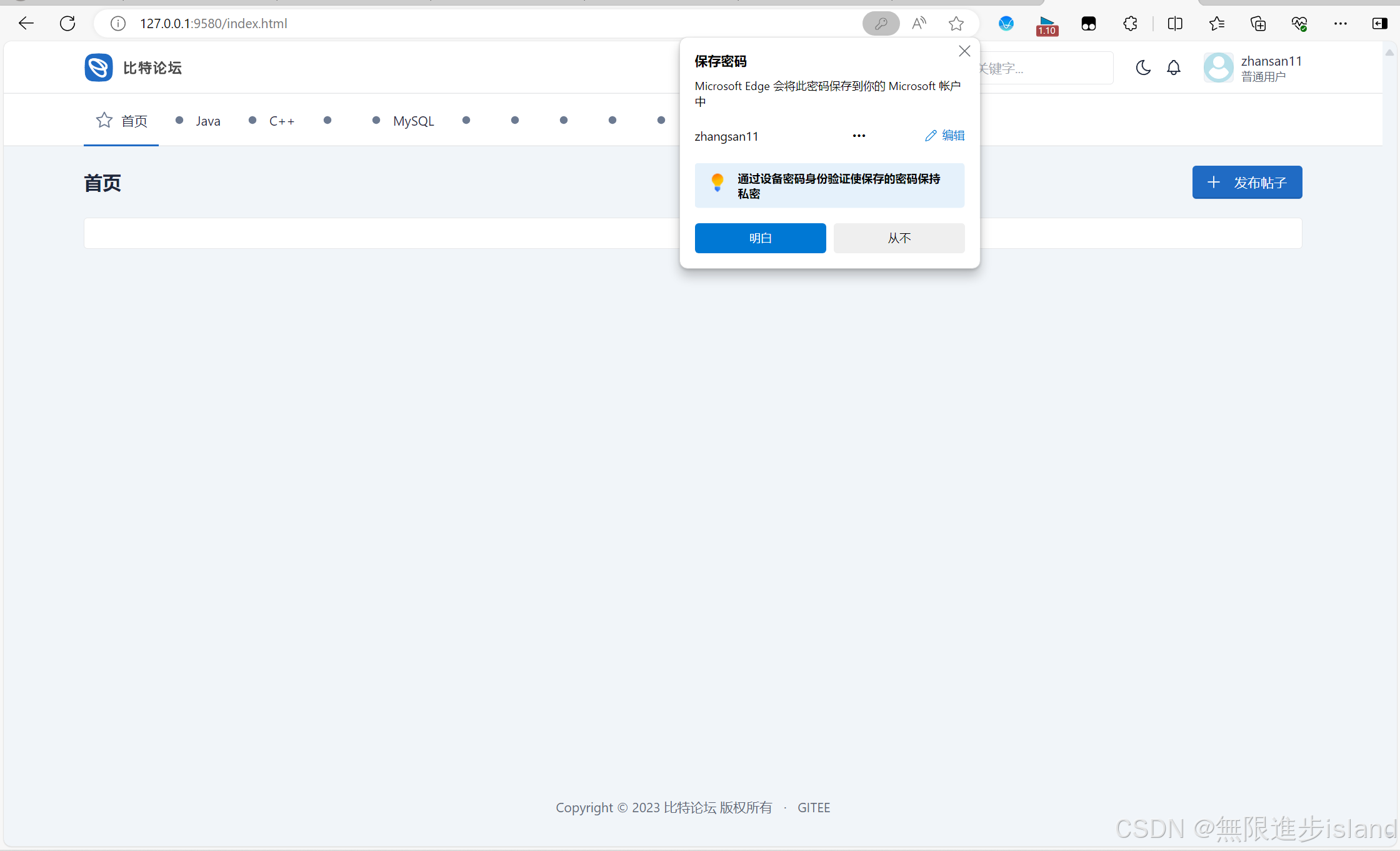Image resolution: width=1400 pixels, height=851 pixels.
Task: Reload the page with refresh icon
Action: click(x=67, y=24)
